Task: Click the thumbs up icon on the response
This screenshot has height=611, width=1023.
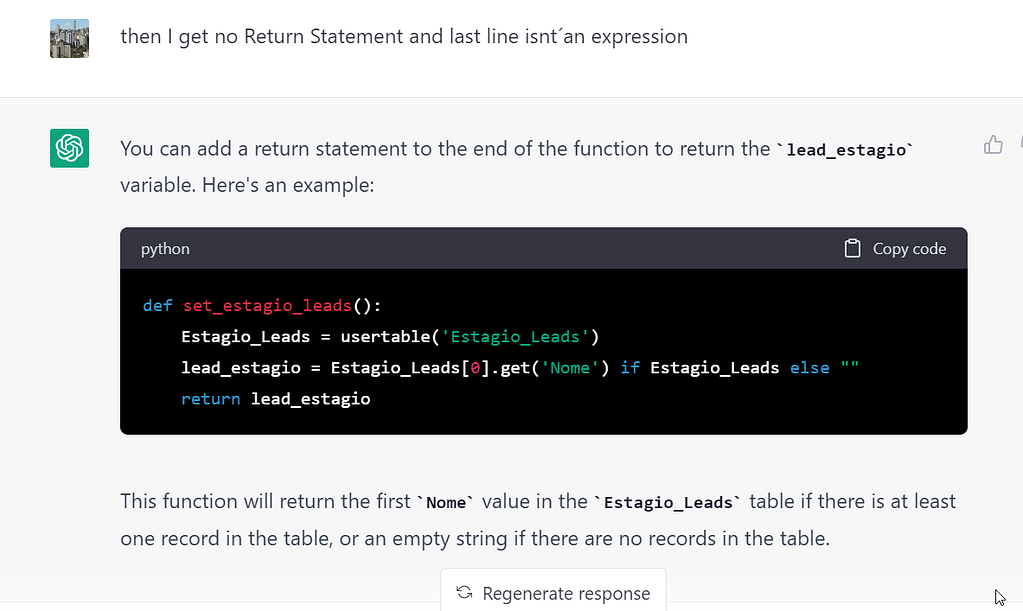Action: point(993,144)
